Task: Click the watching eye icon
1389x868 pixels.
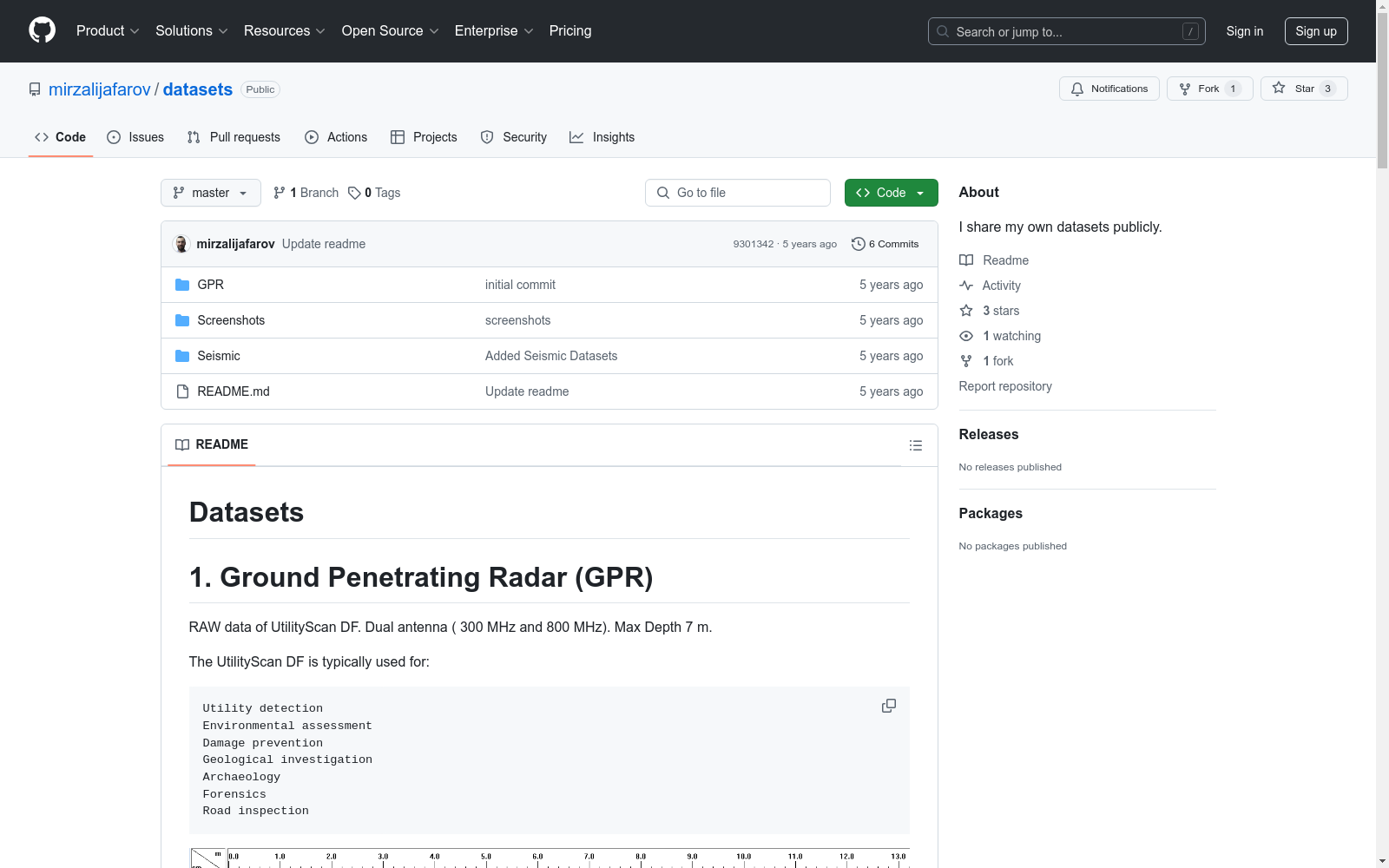Action: coord(966,336)
